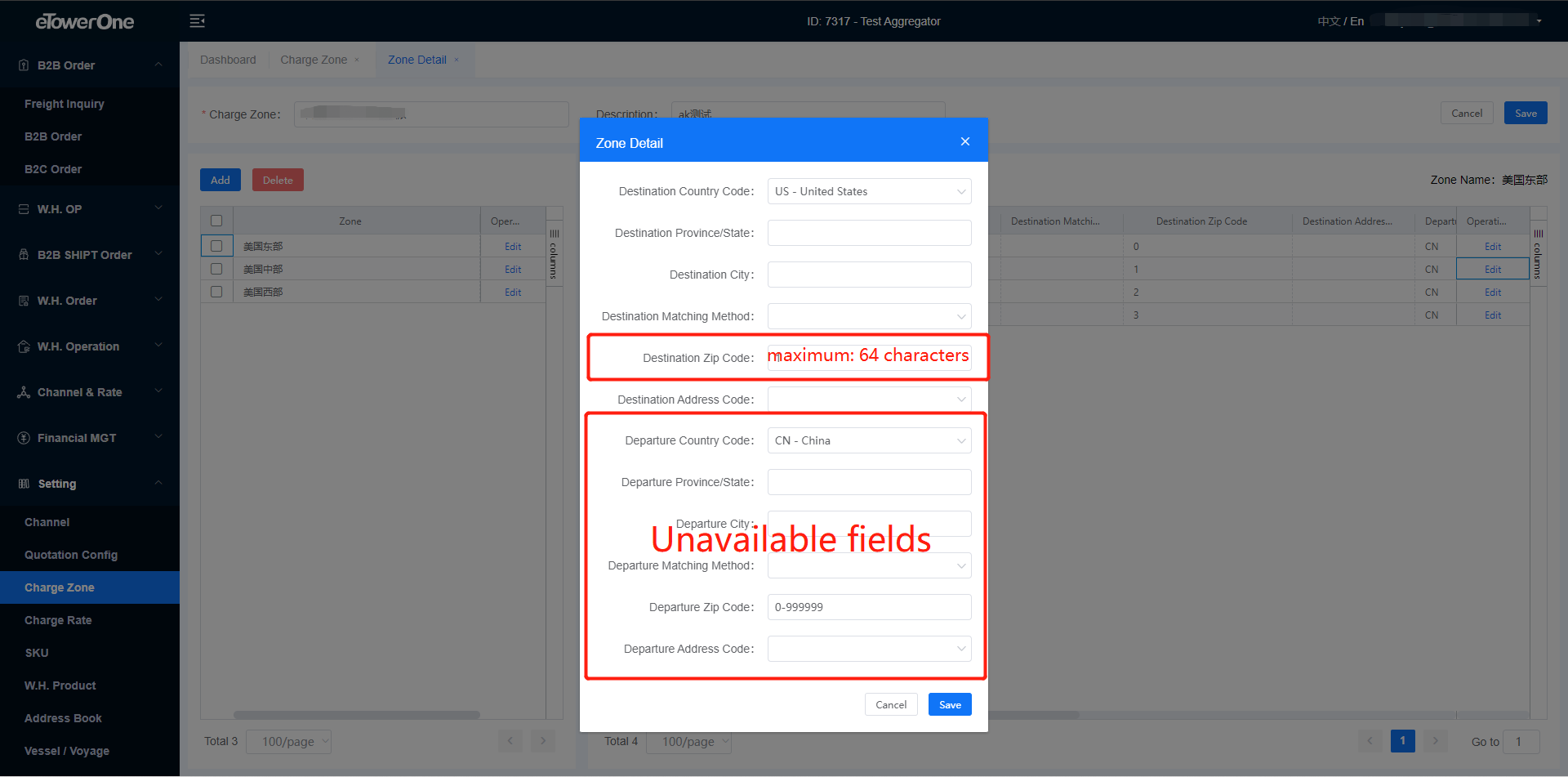The width and height of the screenshot is (1568, 777).
Task: Click zone table horizontal scrollbar
Action: (x=357, y=715)
